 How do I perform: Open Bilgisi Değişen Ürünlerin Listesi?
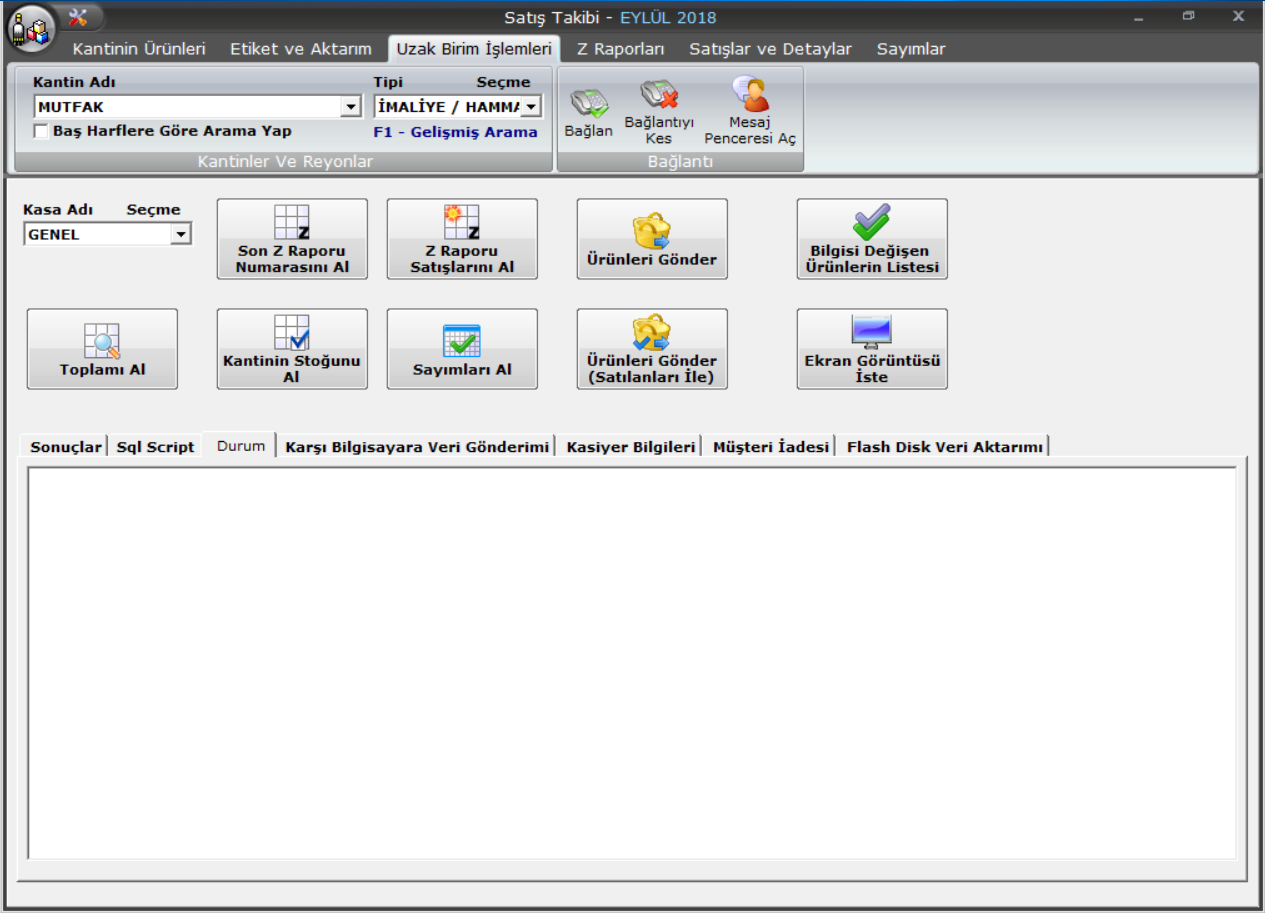872,239
